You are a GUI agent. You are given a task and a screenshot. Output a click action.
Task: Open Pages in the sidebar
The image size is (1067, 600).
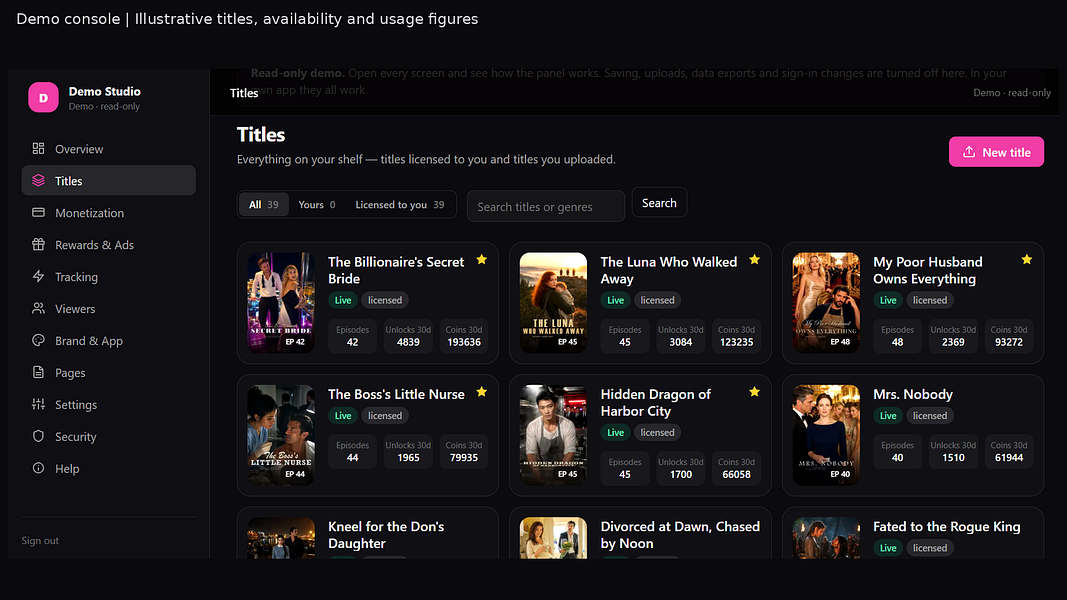108,372
